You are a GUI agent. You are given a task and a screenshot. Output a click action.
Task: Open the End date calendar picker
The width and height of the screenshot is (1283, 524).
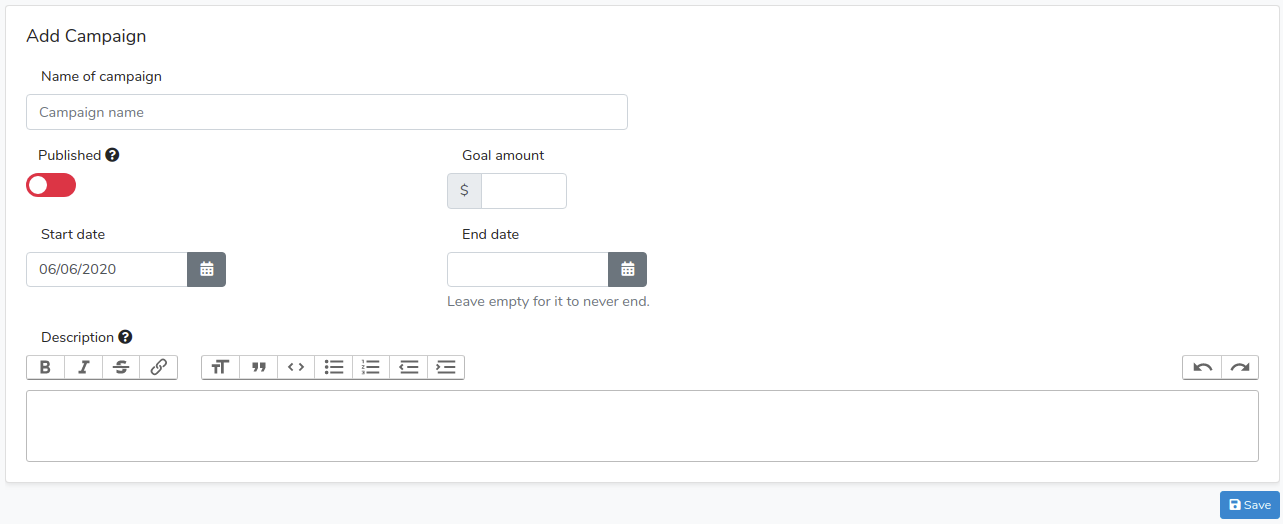[628, 269]
